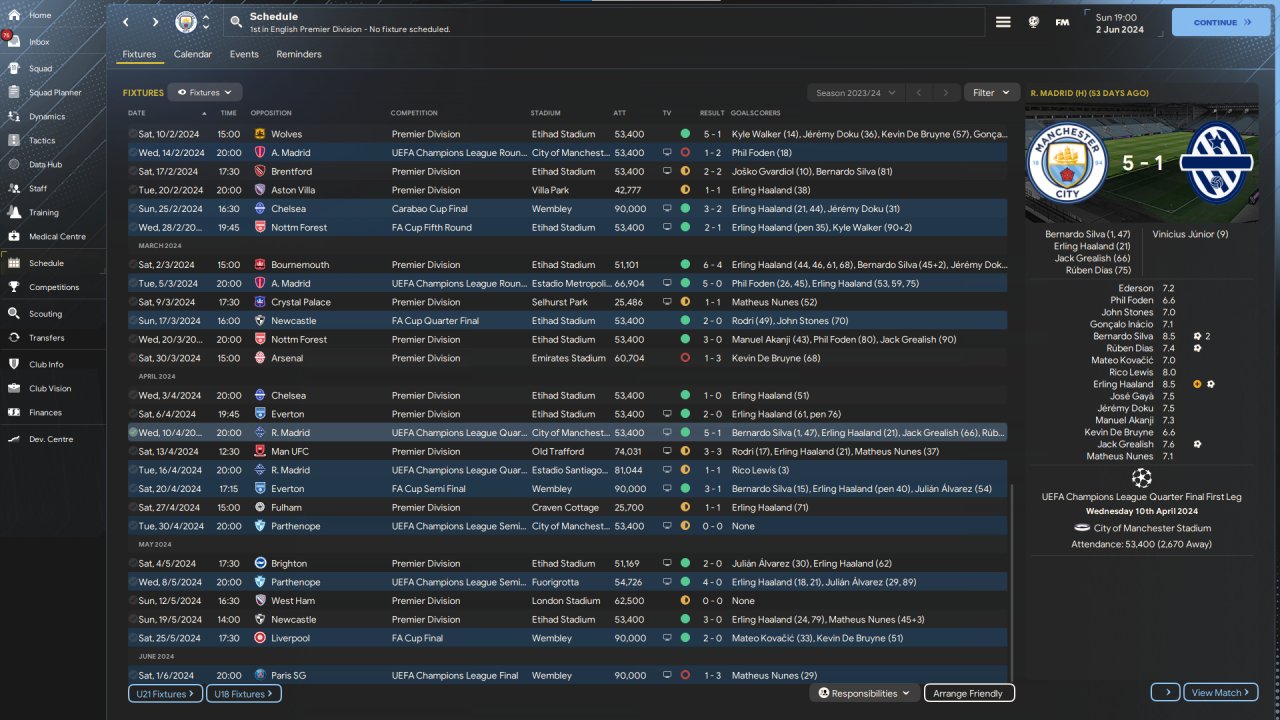Click the club switcher up/down chevrons

click(x=206, y=22)
